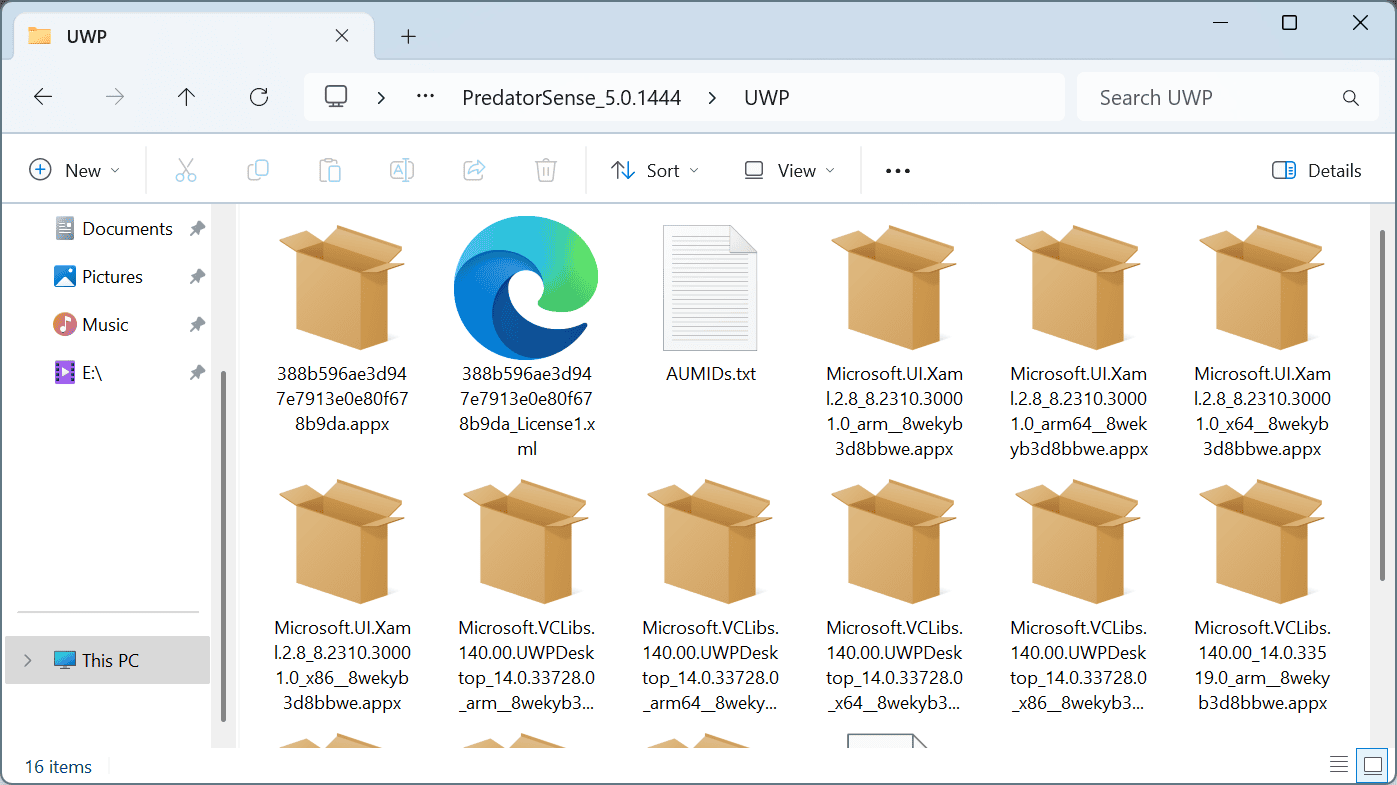Open See more toolbar options ellipsis
The width and height of the screenshot is (1397, 785).
(x=898, y=170)
